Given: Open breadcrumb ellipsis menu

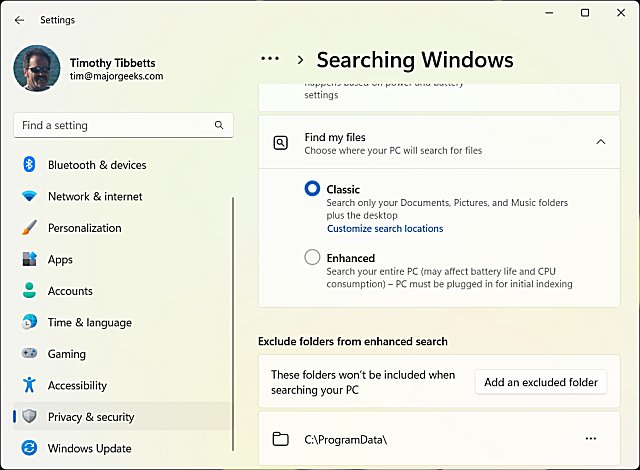Looking at the screenshot, I should coord(270,59).
